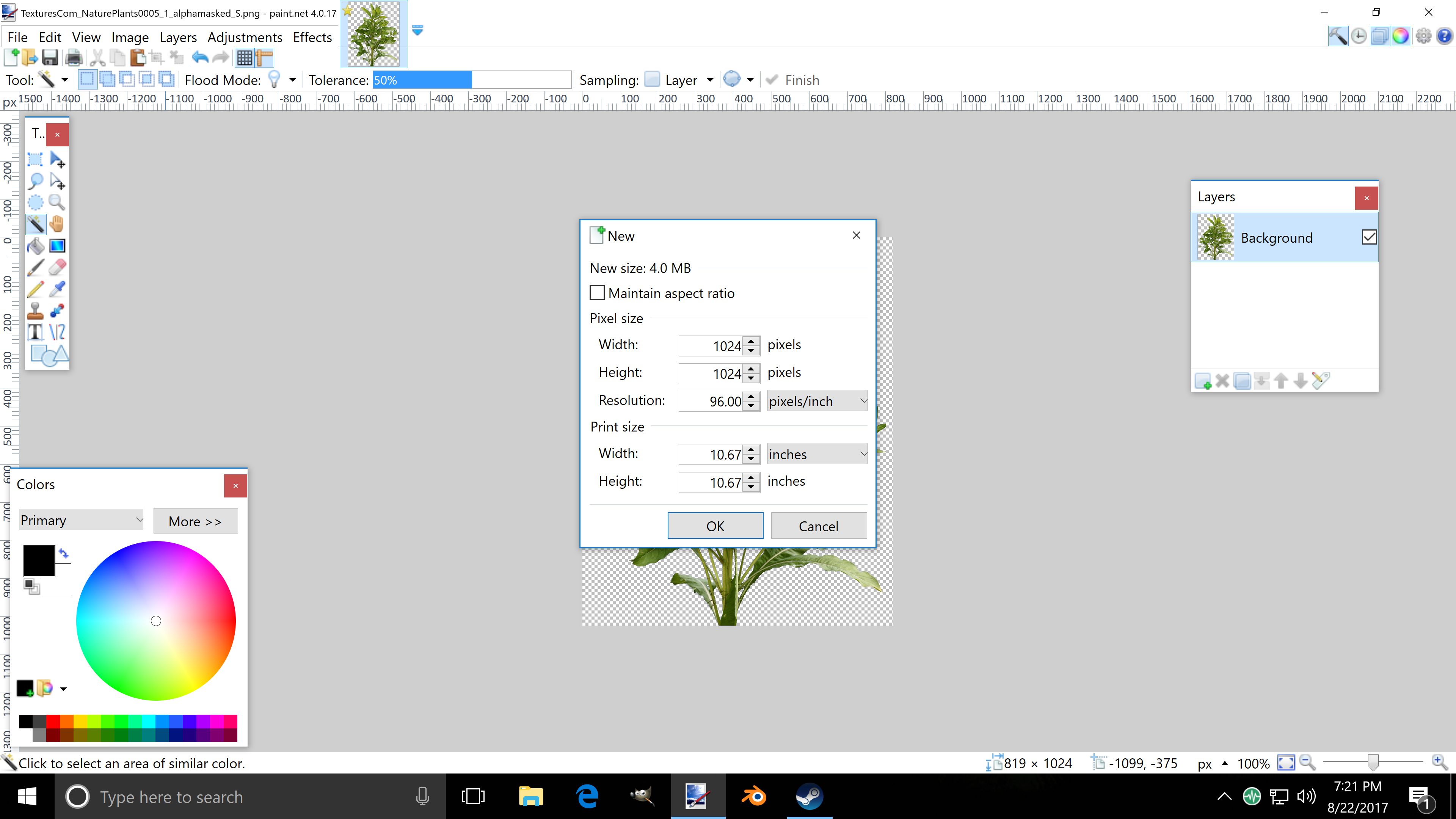Open the inches print size dropdown

pyautogui.click(x=817, y=455)
